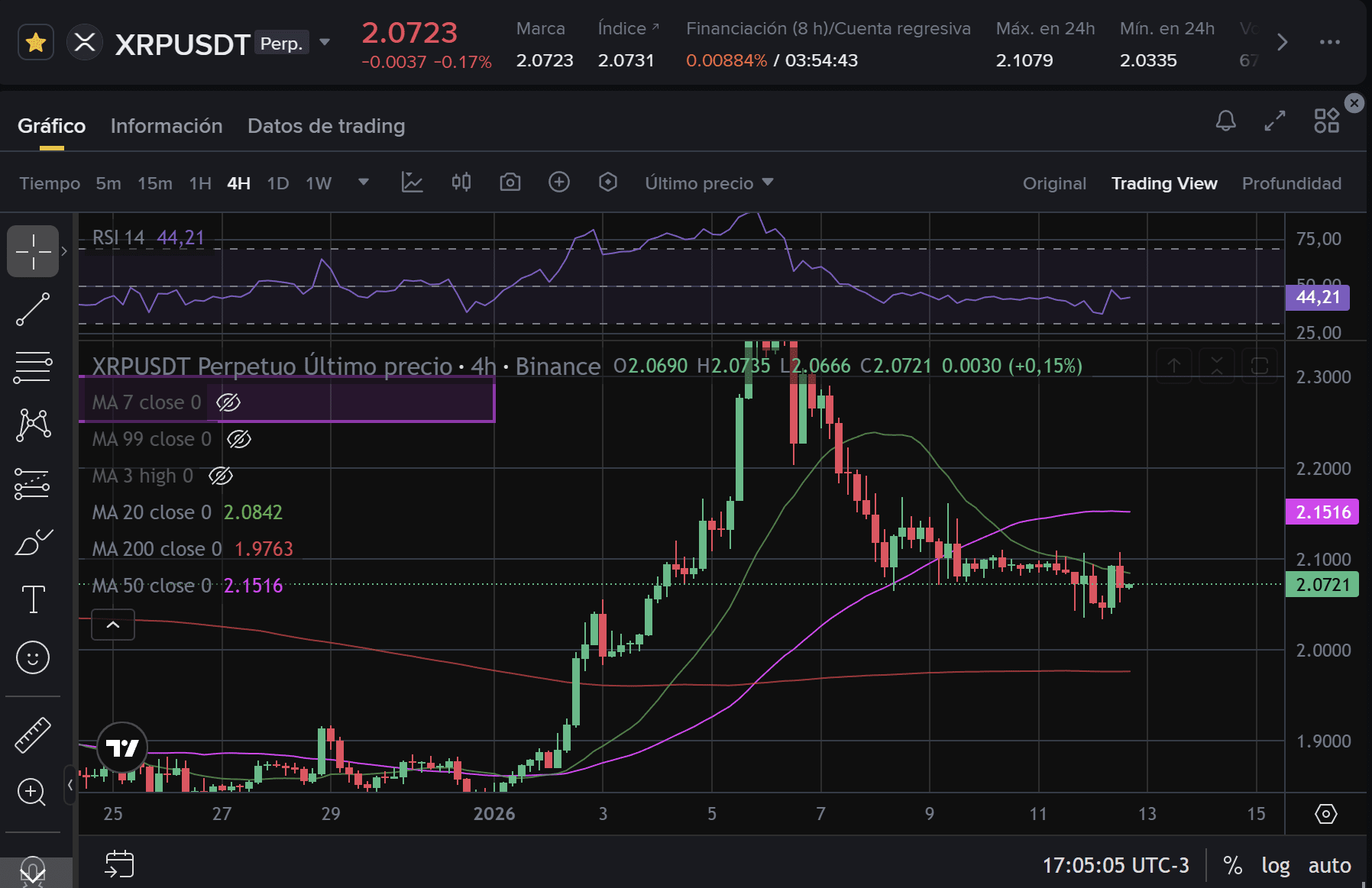This screenshot has width=1372, height=888.
Task: Select the MA 50 close indicator legend
Action: [187, 586]
